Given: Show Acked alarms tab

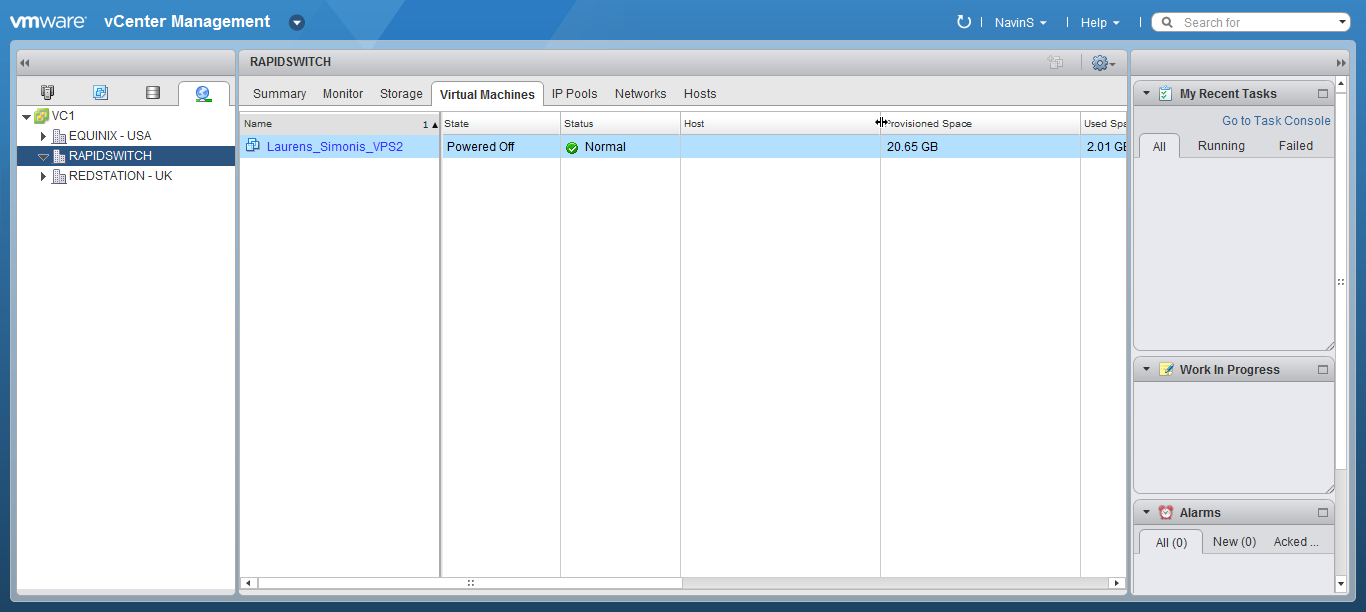Looking at the screenshot, I should pos(1296,541).
